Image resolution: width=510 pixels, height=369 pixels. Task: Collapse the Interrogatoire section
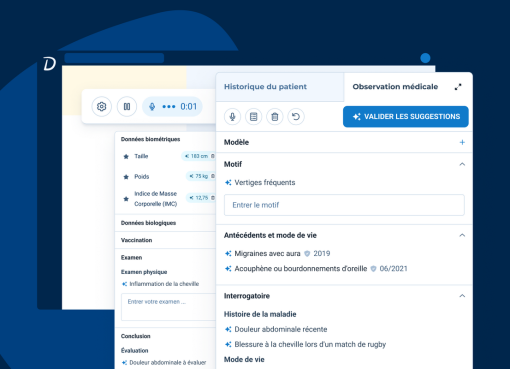coord(462,296)
